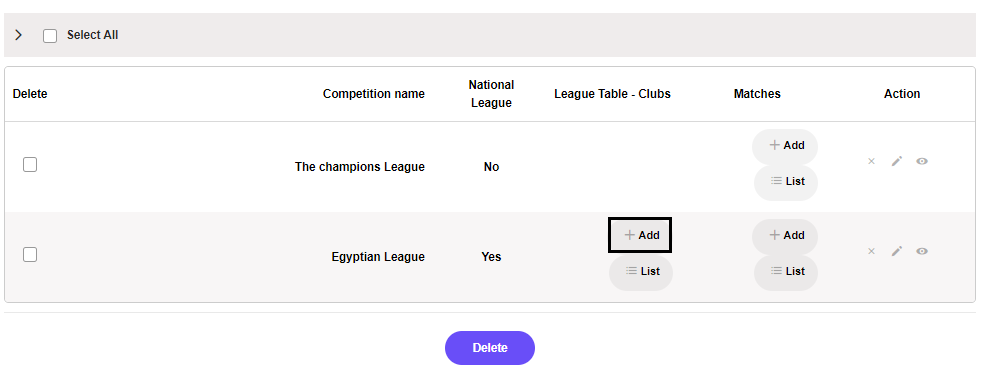Click the purple Delete button
Screen dimensions: 982x370
point(490,348)
